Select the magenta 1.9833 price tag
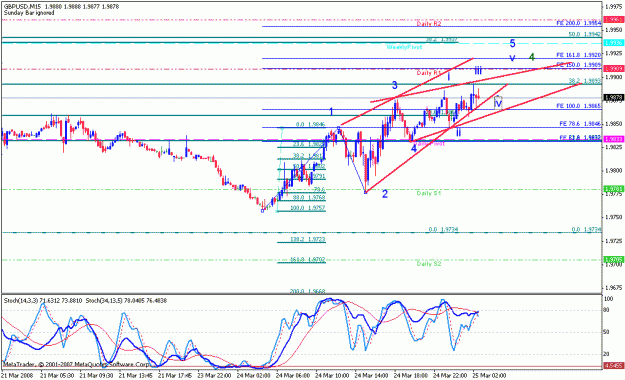 tap(614, 139)
